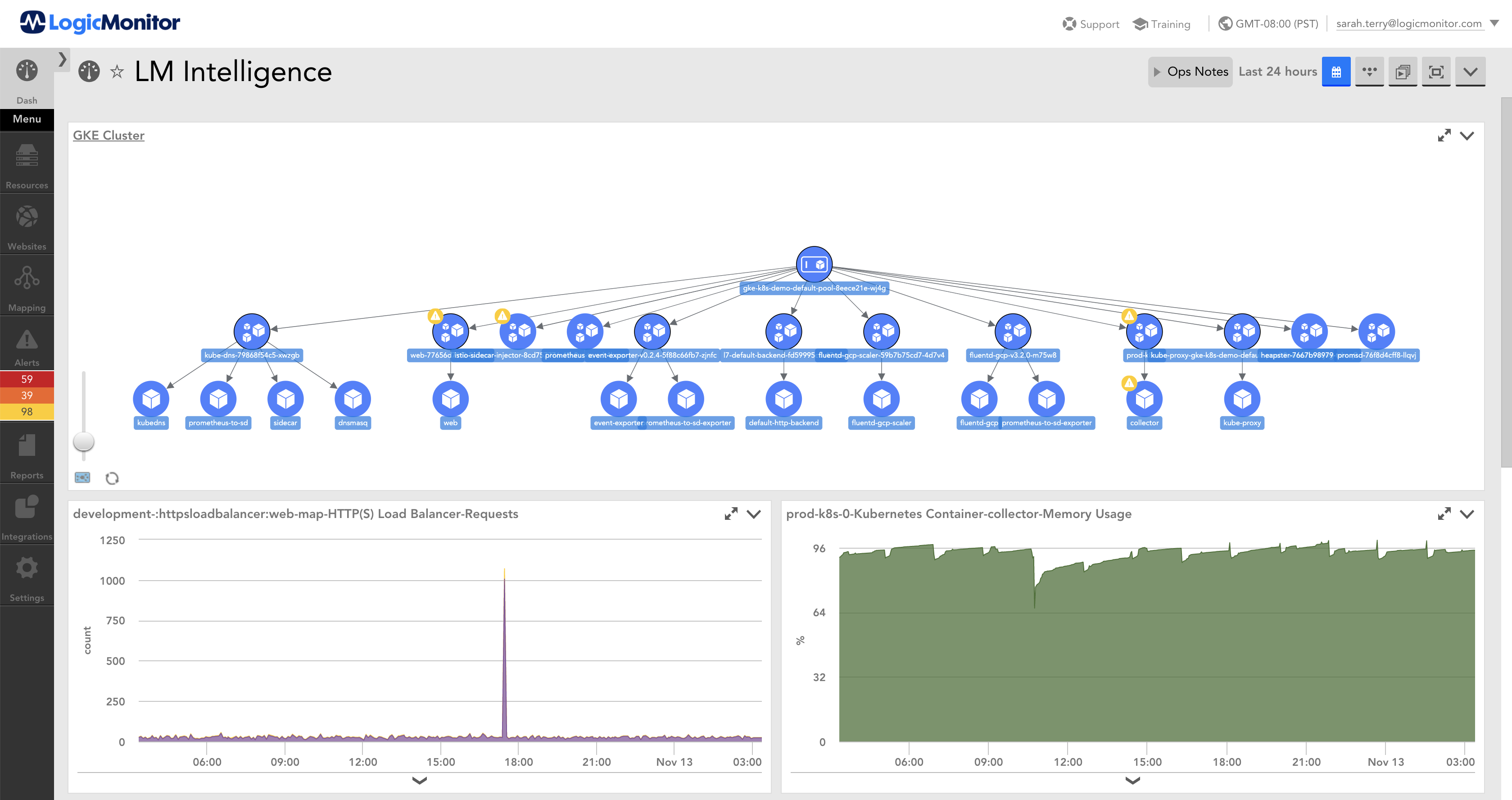Open the dashboard options dropdown arrow

tap(1470, 72)
